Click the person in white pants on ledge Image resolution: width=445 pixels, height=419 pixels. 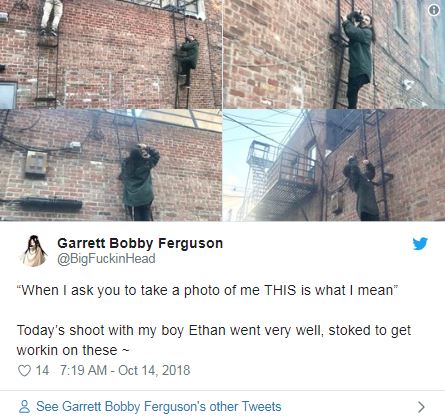(51, 17)
